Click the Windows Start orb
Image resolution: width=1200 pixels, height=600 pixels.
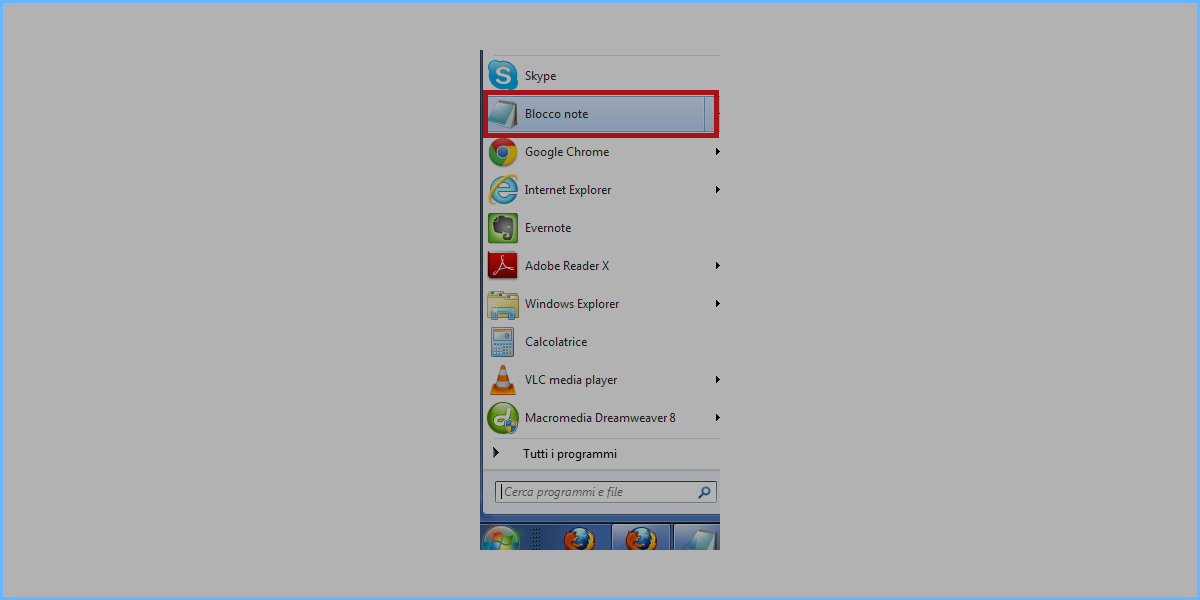click(x=501, y=540)
